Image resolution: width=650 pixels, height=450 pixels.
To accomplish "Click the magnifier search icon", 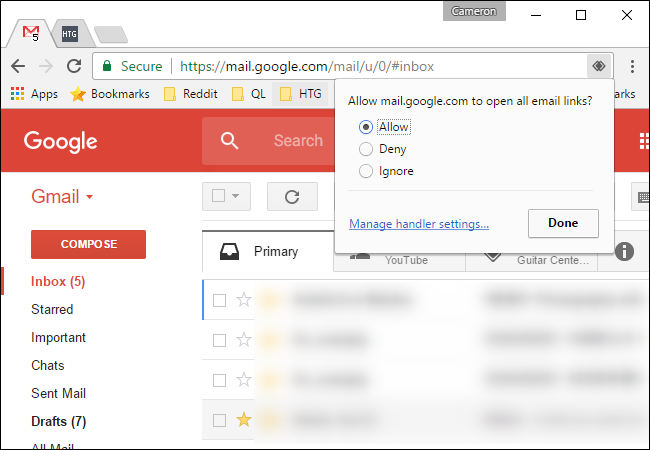I will (229, 141).
